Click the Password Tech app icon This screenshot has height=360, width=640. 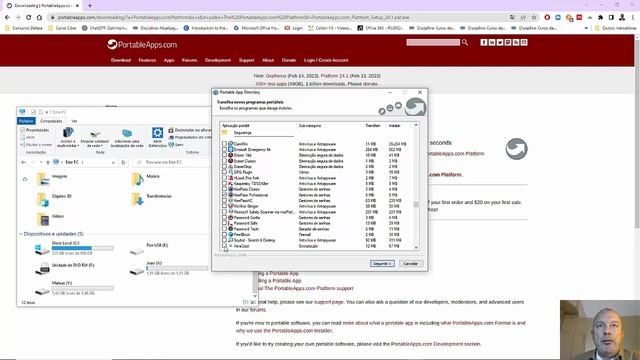click(231, 229)
